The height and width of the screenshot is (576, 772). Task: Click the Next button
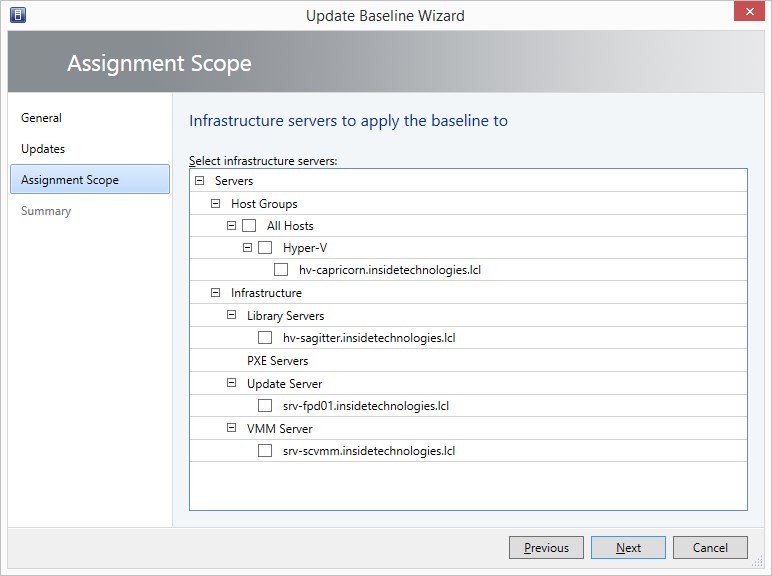(628, 547)
